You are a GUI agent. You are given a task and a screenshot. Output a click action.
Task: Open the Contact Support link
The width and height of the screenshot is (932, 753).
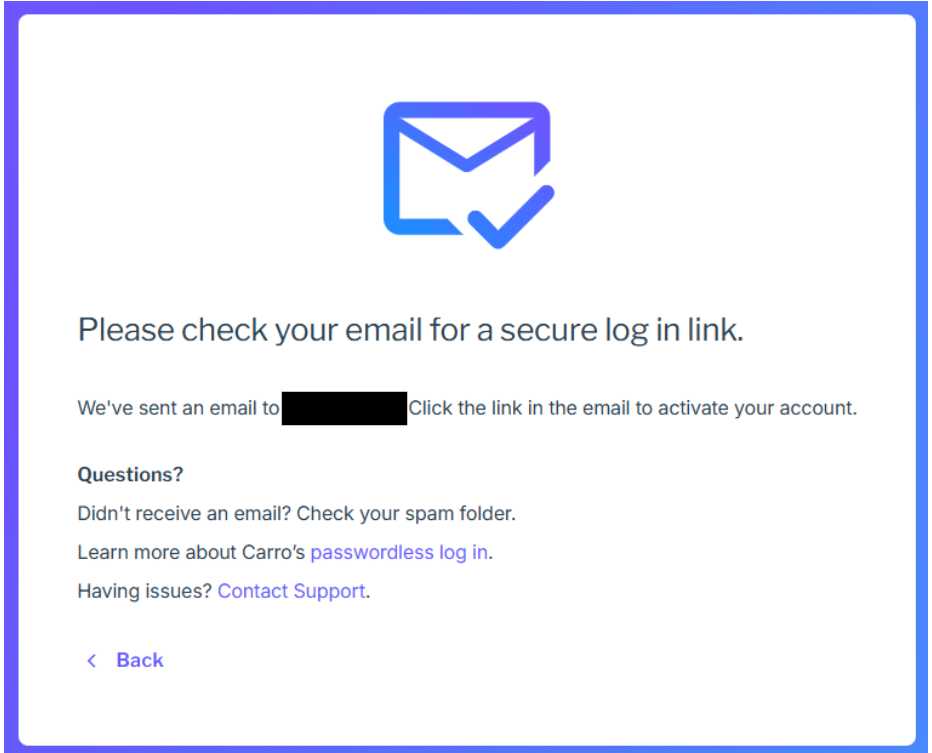coord(291,591)
